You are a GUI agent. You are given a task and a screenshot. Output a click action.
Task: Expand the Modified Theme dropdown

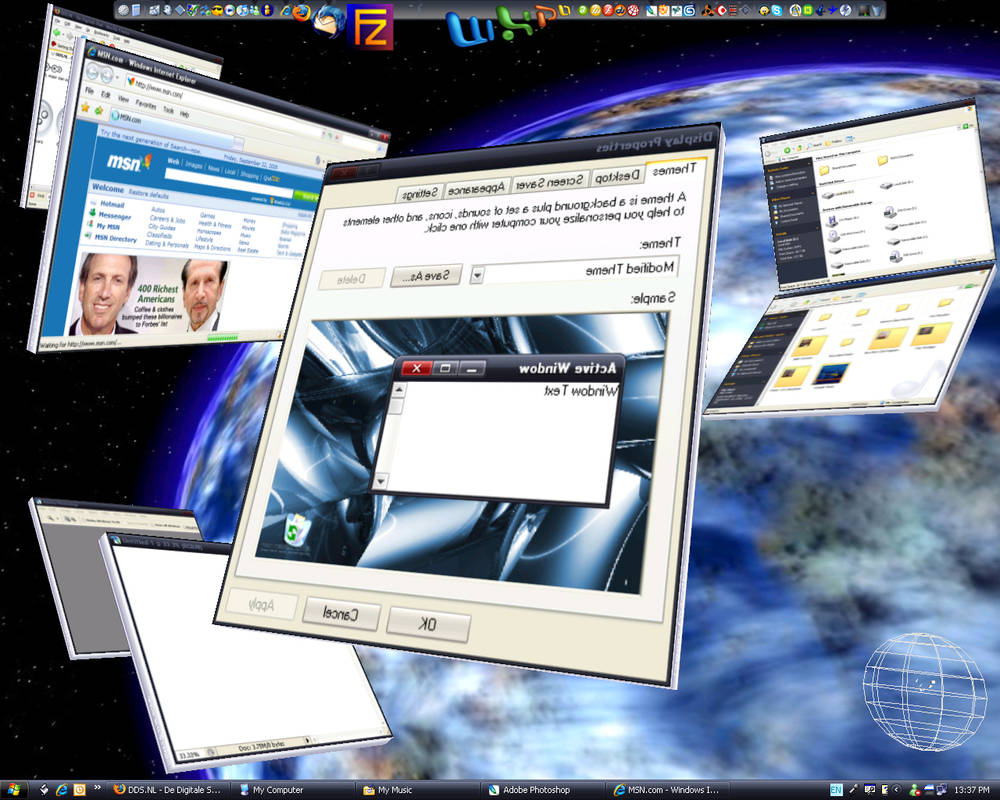pos(479,276)
